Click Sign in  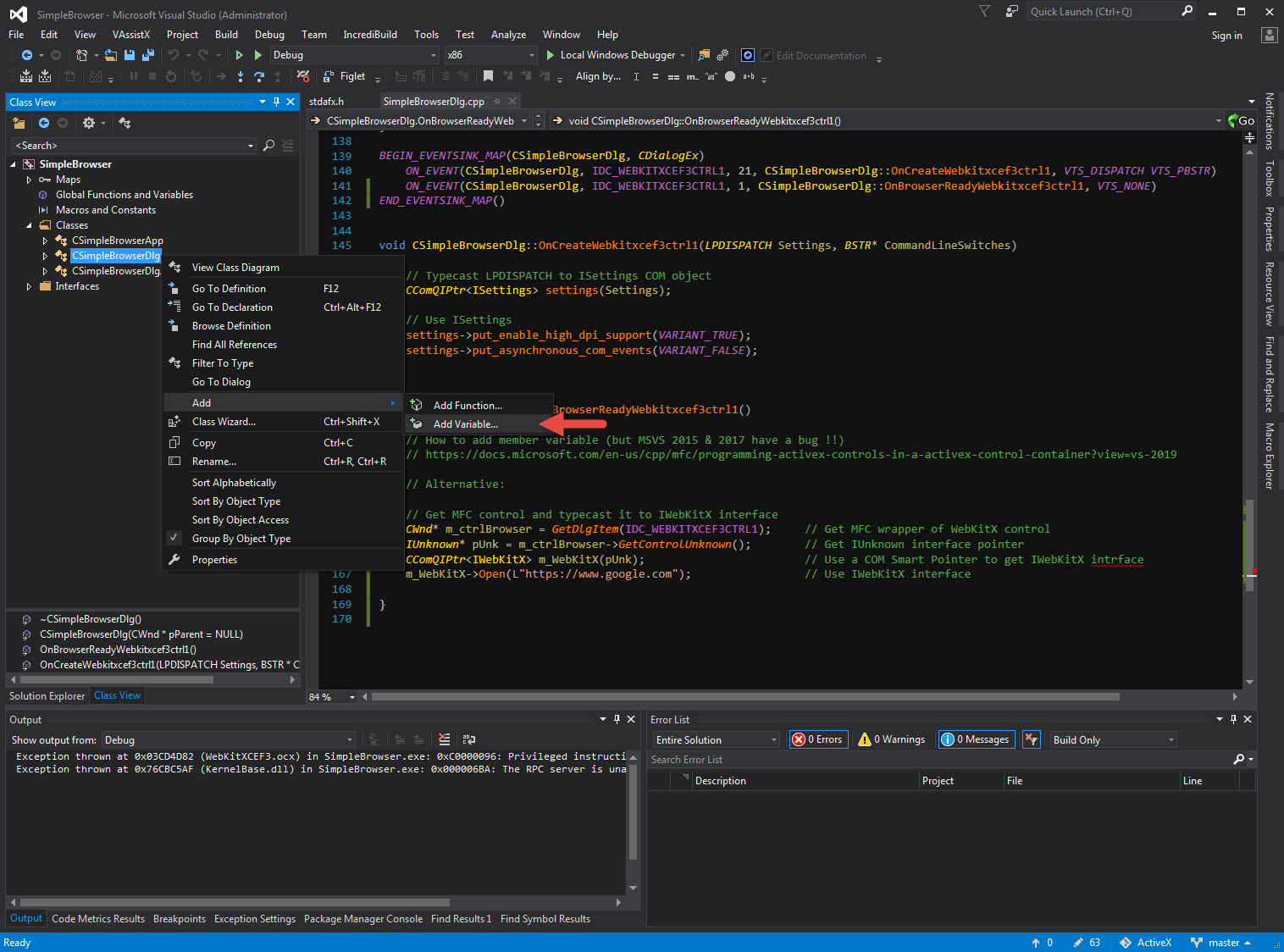click(1226, 36)
